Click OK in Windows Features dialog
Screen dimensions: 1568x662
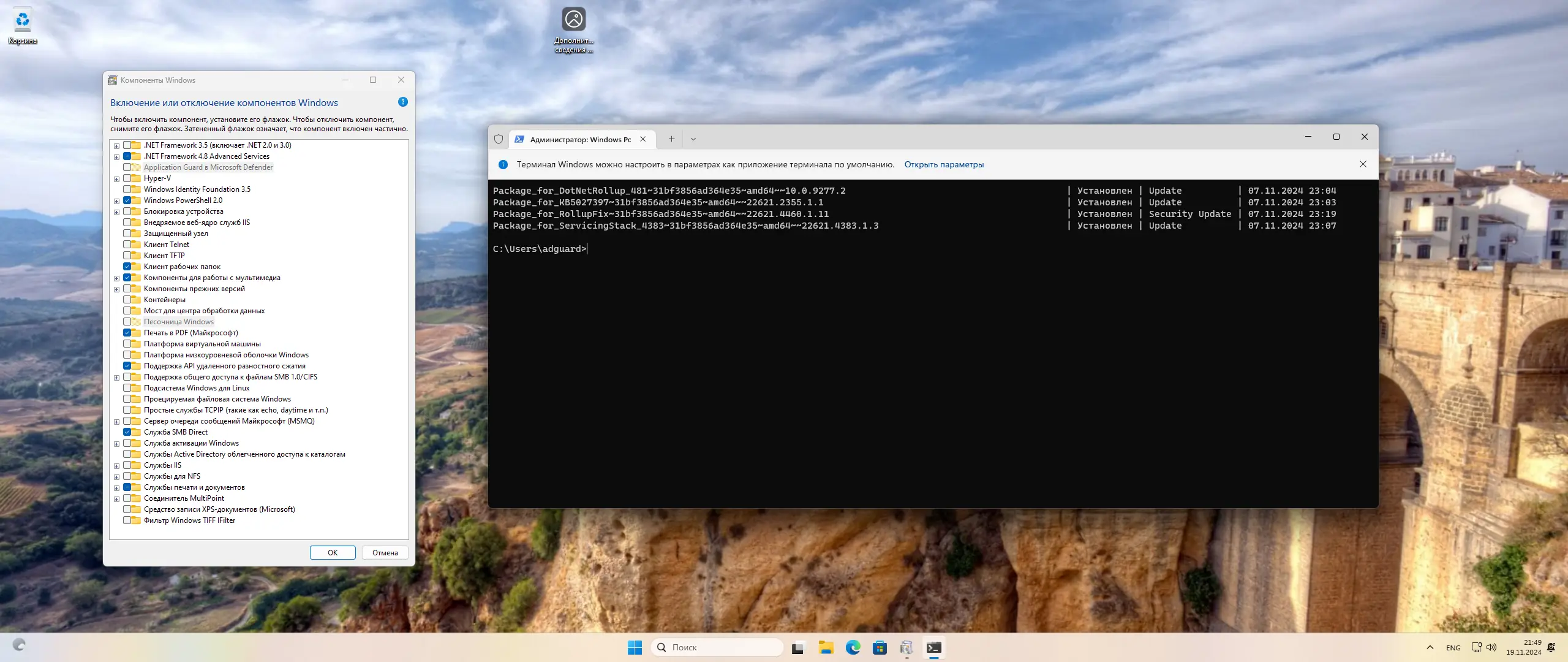(x=332, y=552)
